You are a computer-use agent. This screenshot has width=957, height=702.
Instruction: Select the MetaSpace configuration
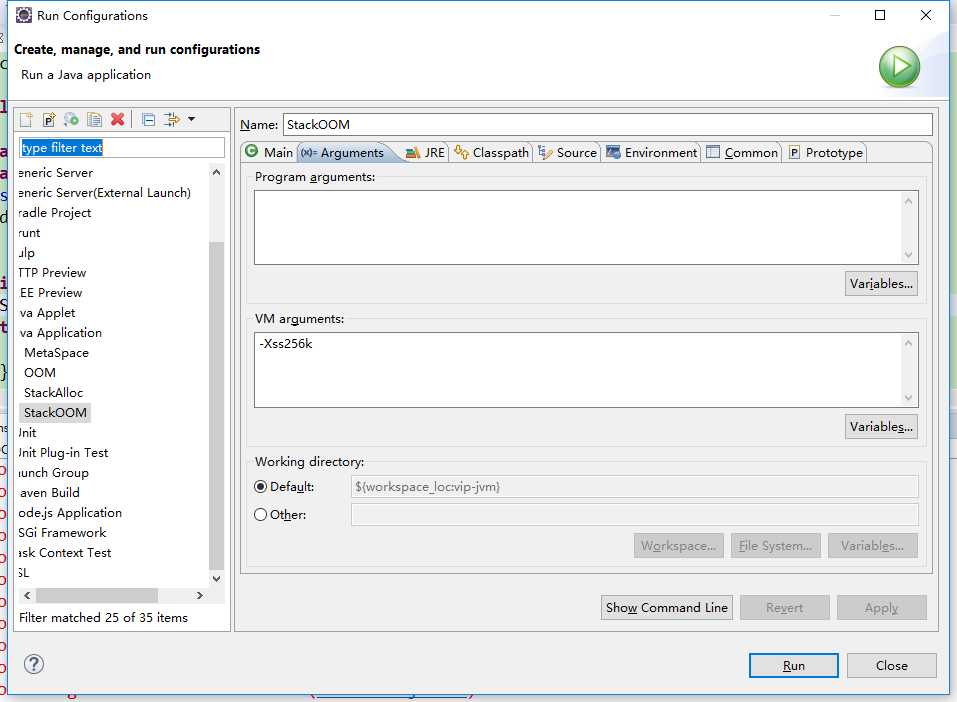56,353
